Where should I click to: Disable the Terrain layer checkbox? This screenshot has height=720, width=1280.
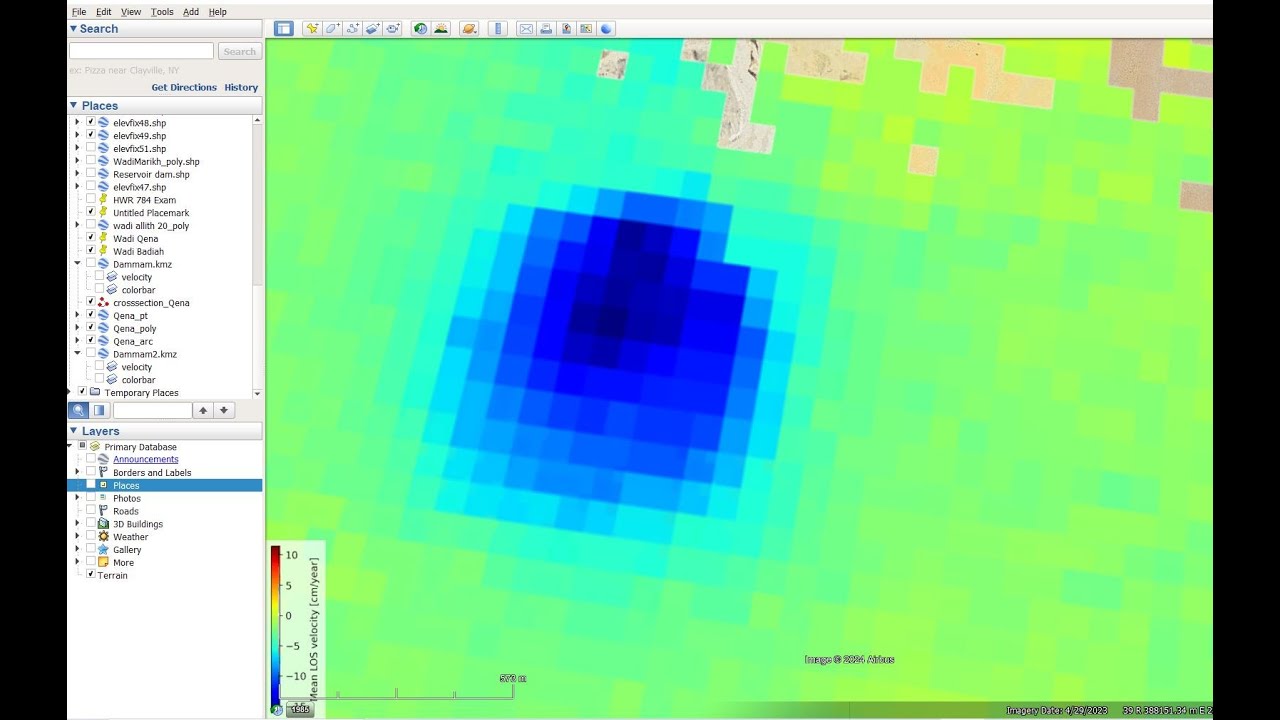pos(91,575)
